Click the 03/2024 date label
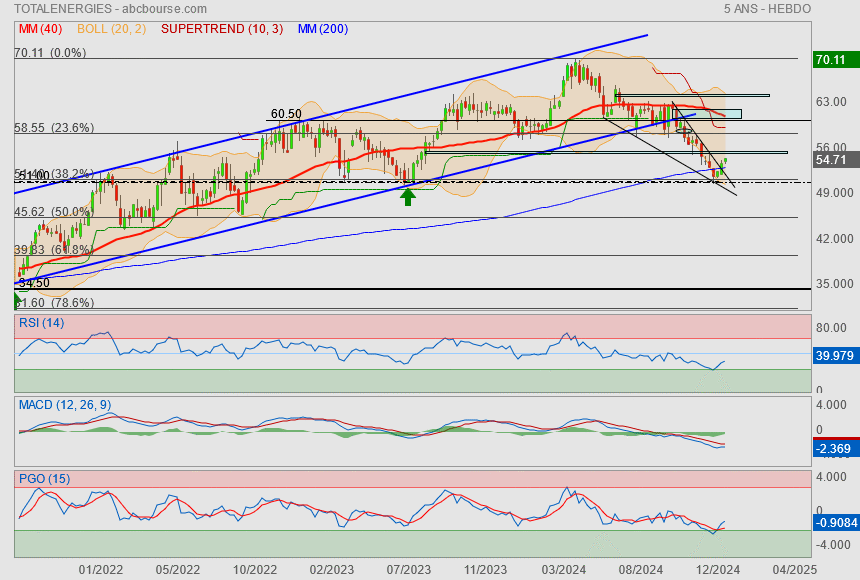The image size is (860, 580). tap(564, 570)
